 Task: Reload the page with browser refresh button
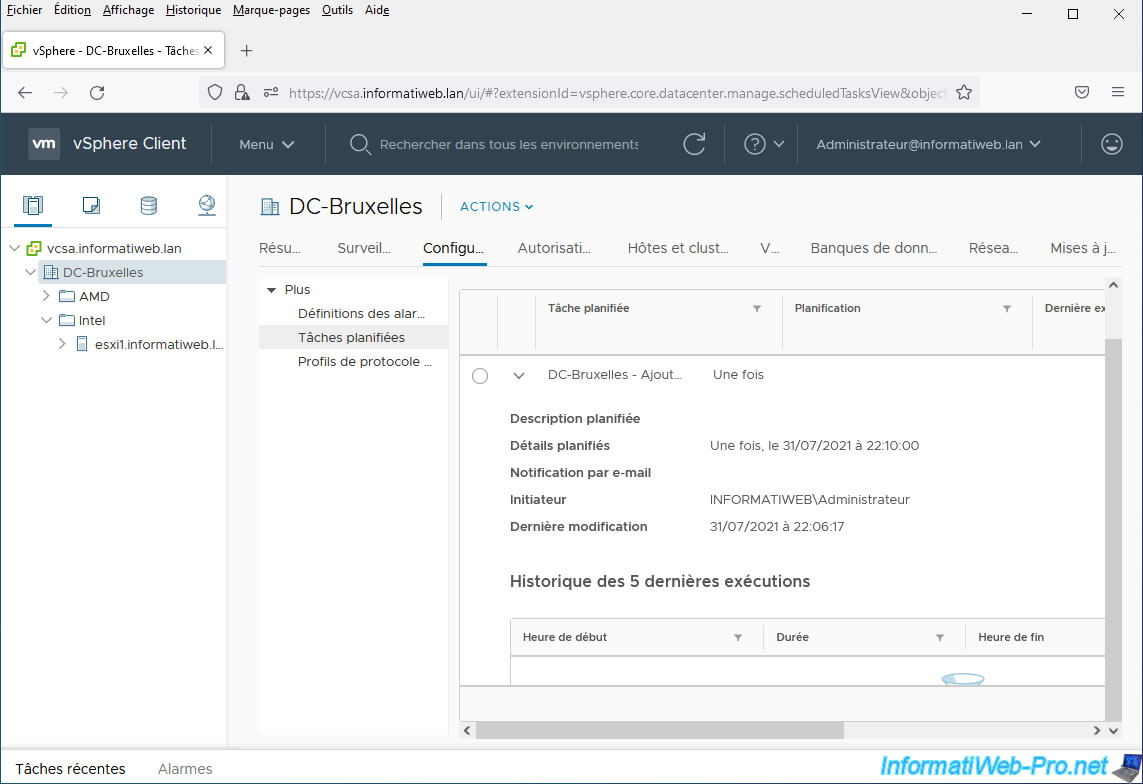(97, 93)
